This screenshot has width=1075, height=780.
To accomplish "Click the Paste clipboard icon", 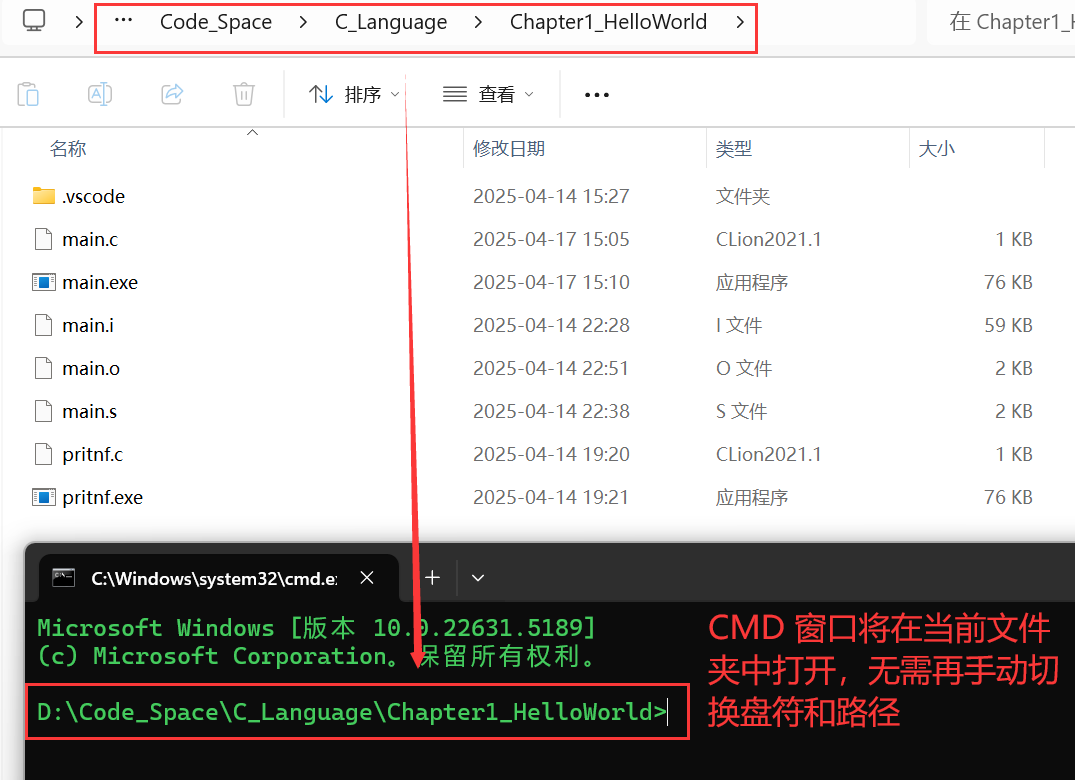I will (x=28, y=94).
